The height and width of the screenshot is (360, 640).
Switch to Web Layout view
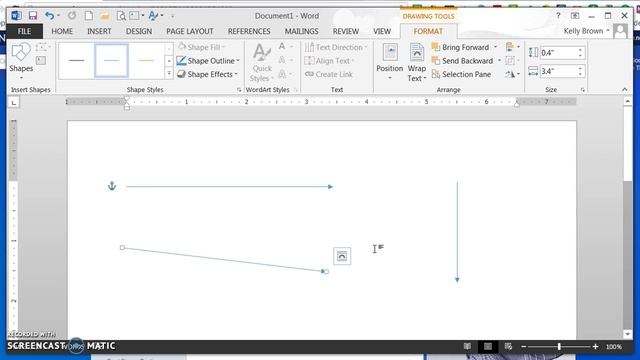click(x=508, y=347)
